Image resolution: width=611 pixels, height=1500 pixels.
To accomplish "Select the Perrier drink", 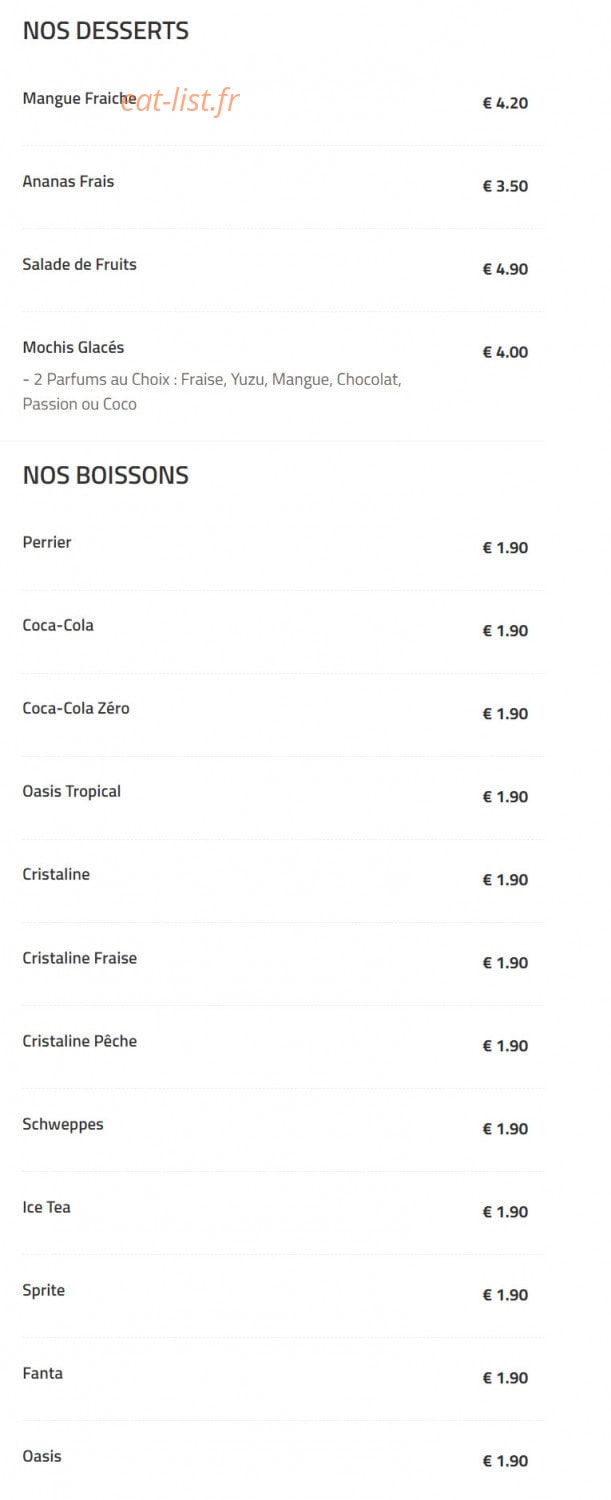I will pyautogui.click(x=47, y=542).
